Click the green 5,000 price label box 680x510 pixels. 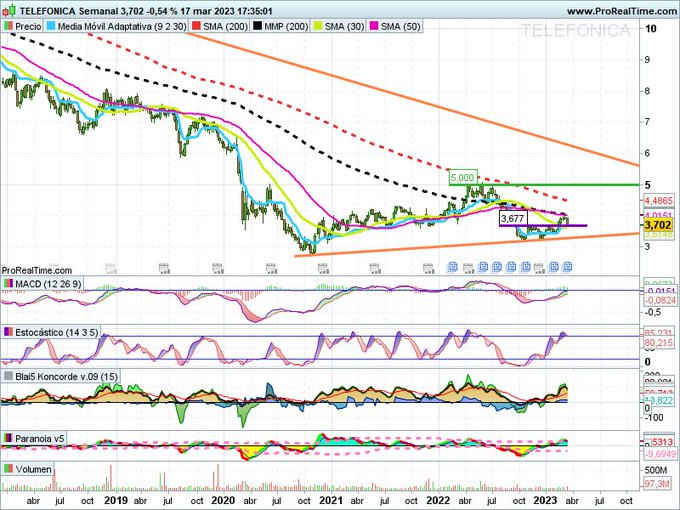463,177
